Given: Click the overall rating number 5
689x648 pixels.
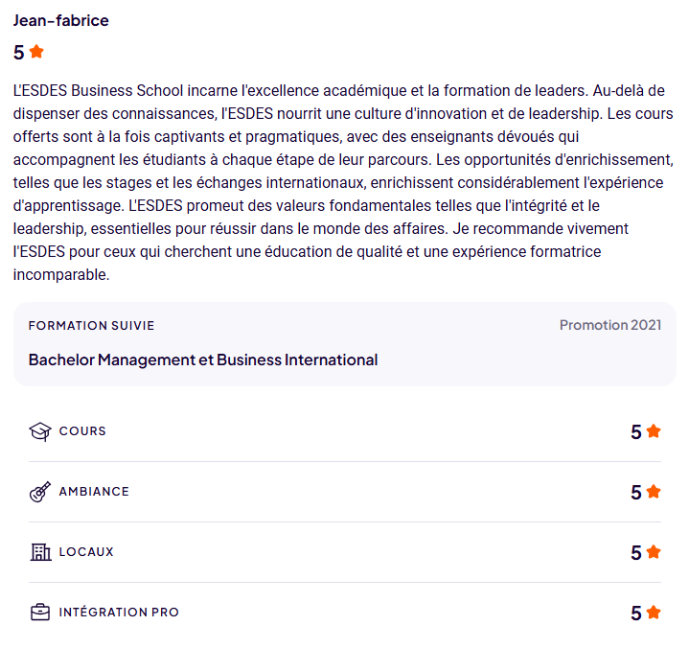Looking at the screenshot, I should coord(19,52).
